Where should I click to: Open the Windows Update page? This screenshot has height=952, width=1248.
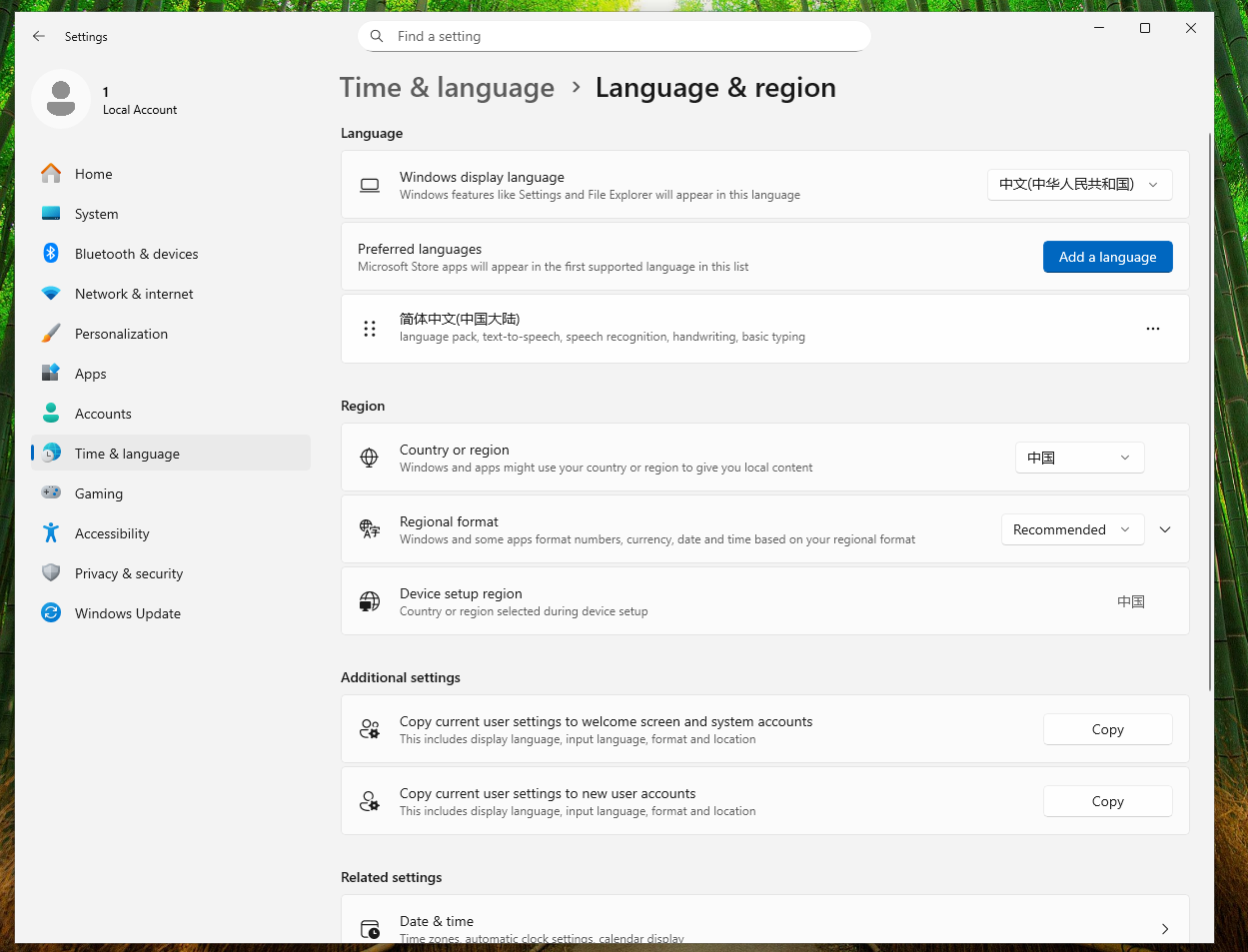(x=171, y=613)
